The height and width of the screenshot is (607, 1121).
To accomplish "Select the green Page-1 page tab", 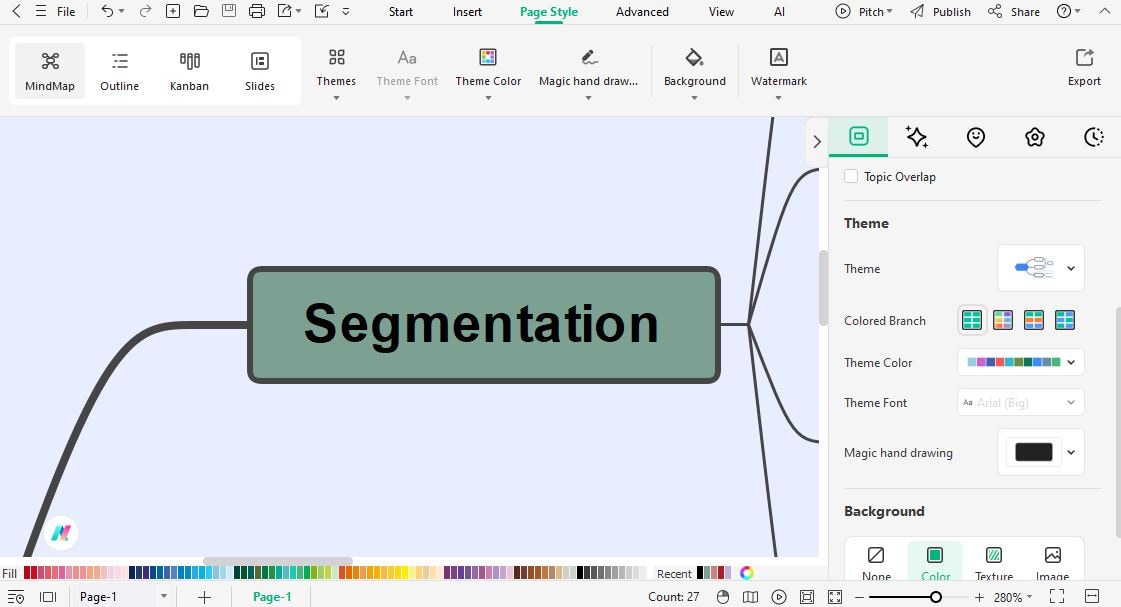I will [x=272, y=597].
